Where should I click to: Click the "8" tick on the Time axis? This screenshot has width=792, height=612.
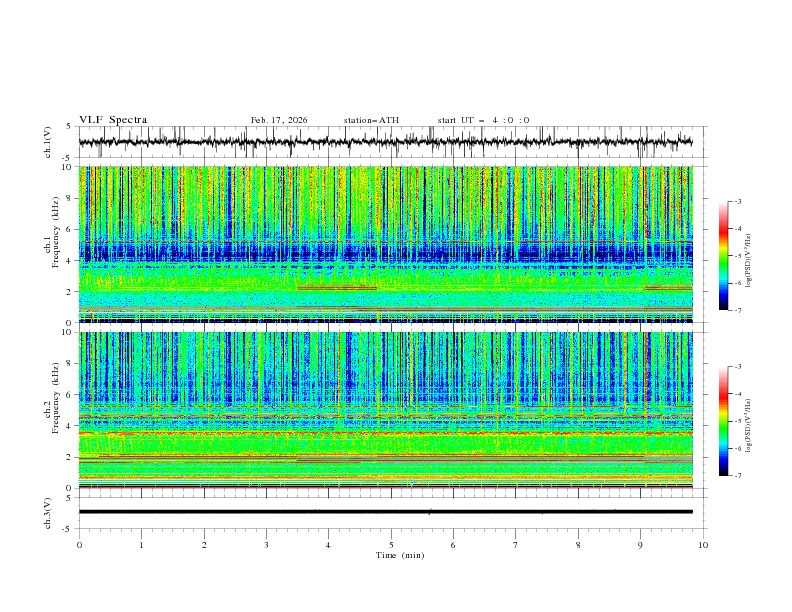tap(578, 545)
